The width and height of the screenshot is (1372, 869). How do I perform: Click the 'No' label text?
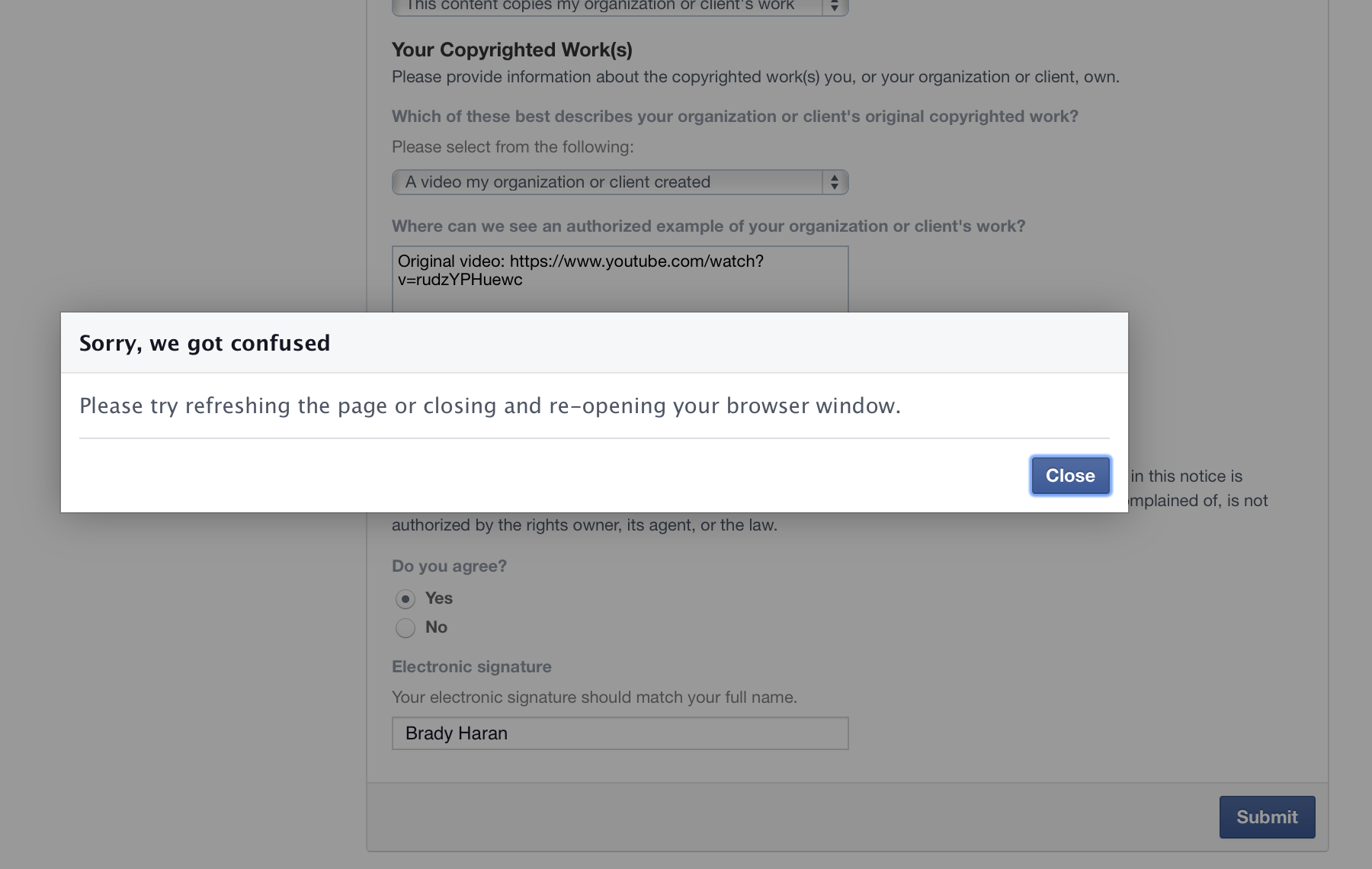tap(436, 627)
